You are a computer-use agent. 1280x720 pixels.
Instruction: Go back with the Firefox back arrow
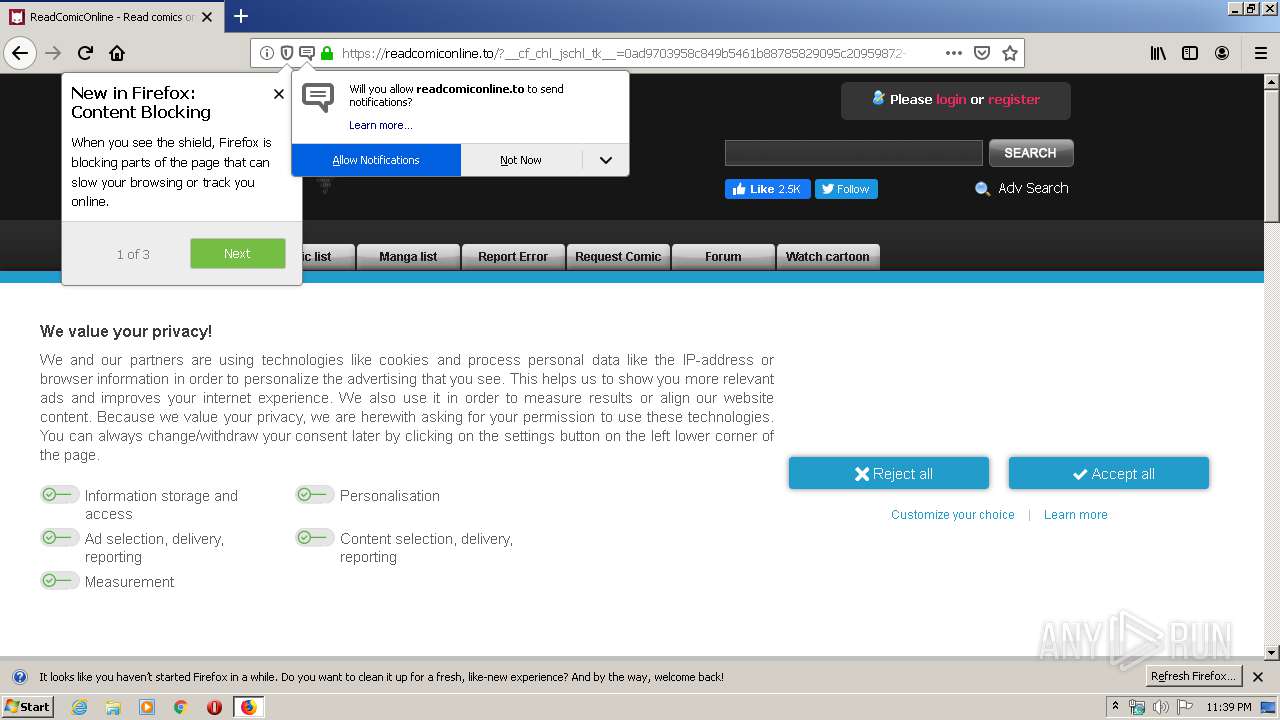click(20, 53)
